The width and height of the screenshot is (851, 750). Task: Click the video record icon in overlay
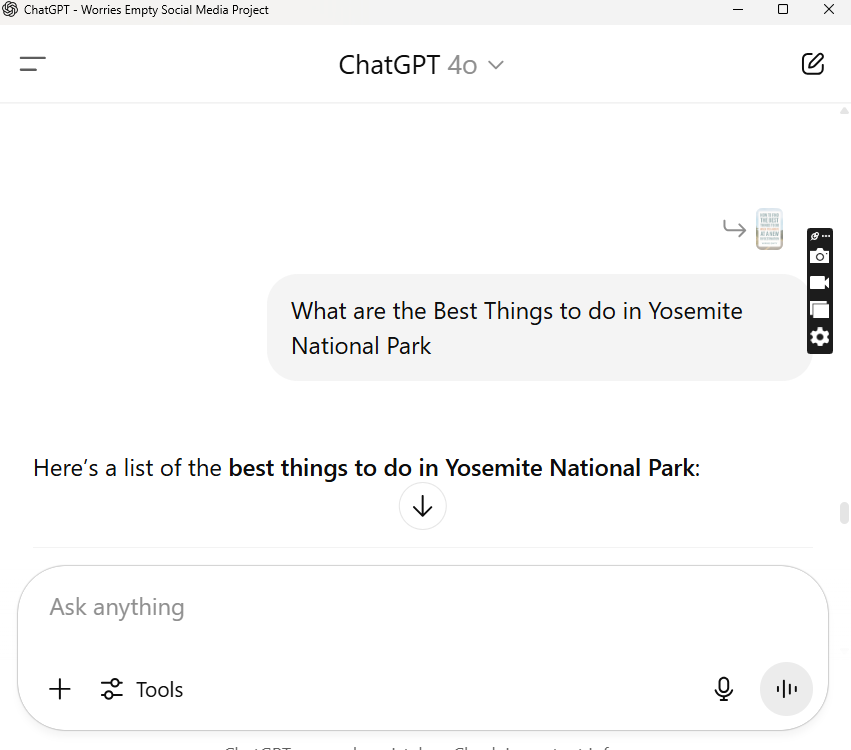click(820, 283)
